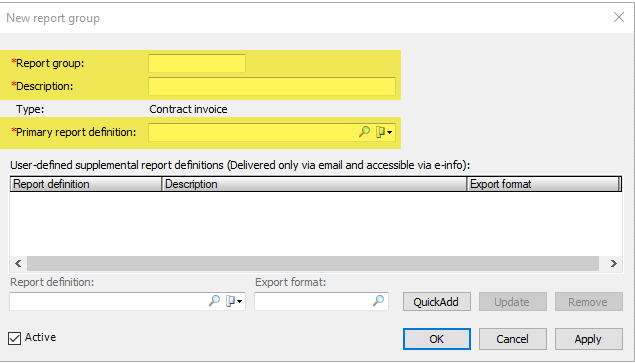Click the Report definition lookup magnifier icon

coord(214,301)
